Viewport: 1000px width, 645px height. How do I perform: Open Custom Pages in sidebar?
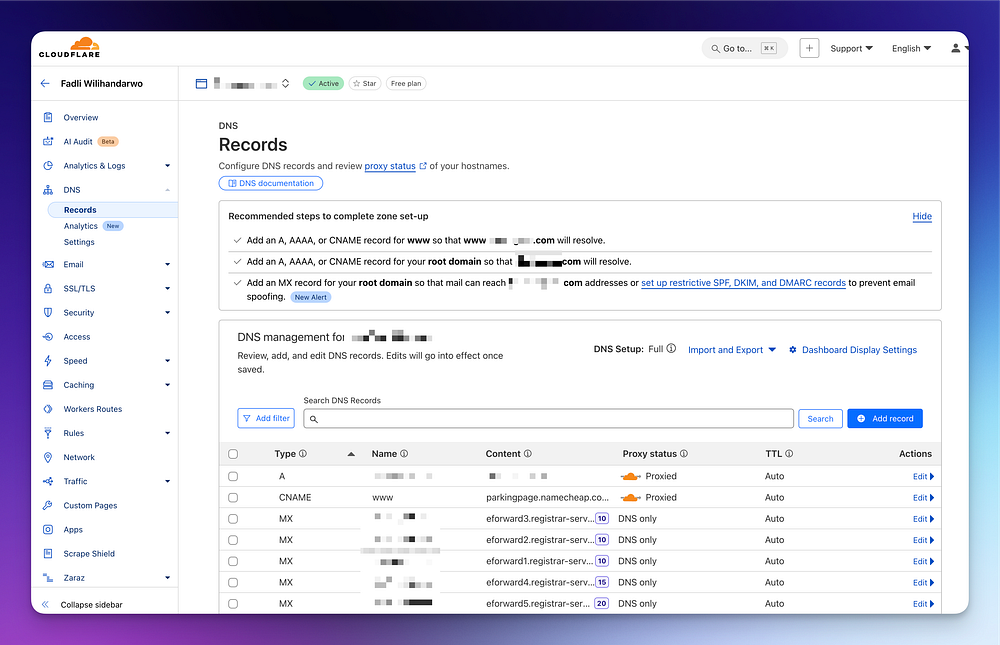(91, 505)
